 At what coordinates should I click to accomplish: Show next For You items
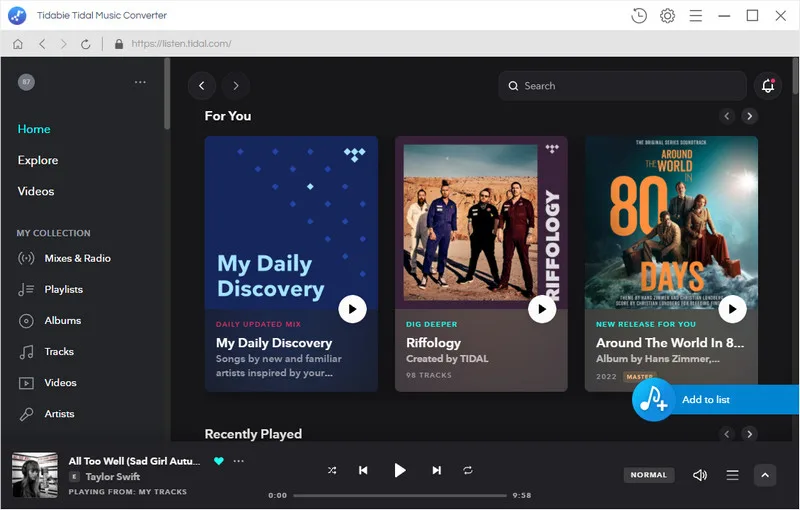click(749, 116)
